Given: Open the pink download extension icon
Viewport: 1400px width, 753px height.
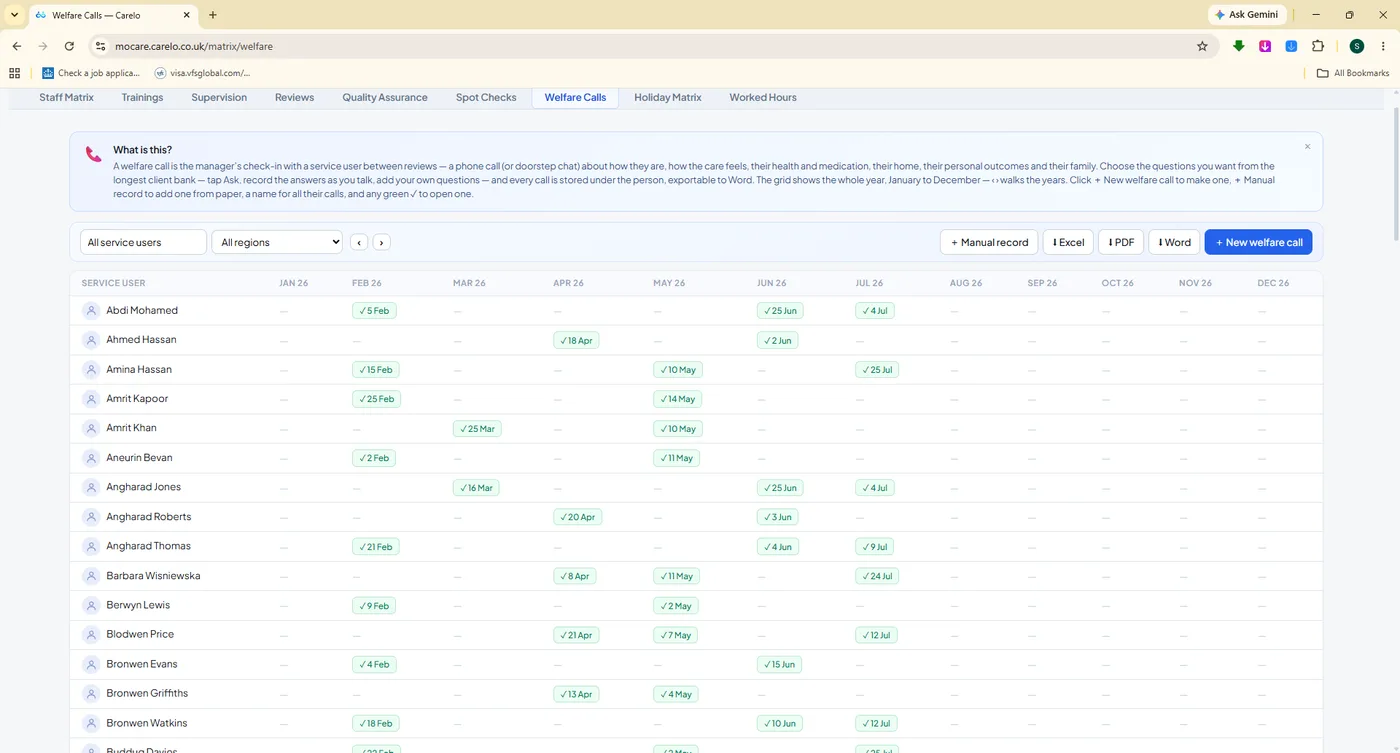Looking at the screenshot, I should pyautogui.click(x=1265, y=46).
